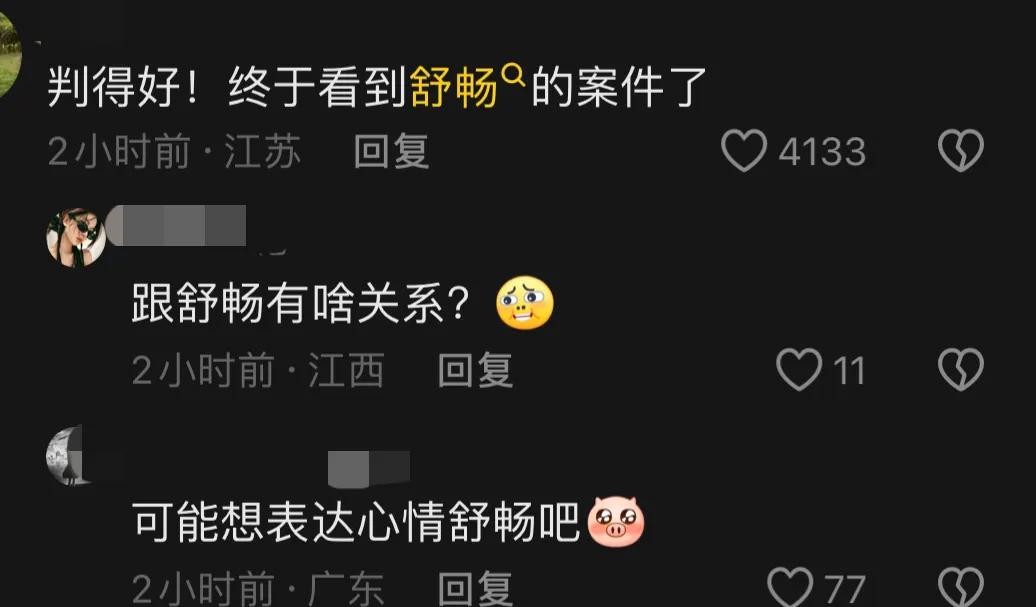This screenshot has width=1036, height=607.
Task: Tap the broken-heart icon on 江西 reply
Action: (x=961, y=369)
